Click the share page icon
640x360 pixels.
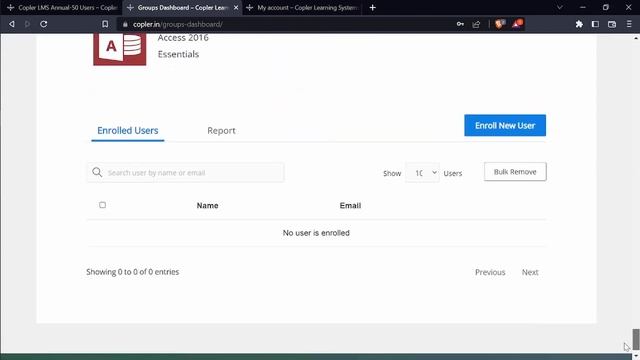click(x=476, y=24)
